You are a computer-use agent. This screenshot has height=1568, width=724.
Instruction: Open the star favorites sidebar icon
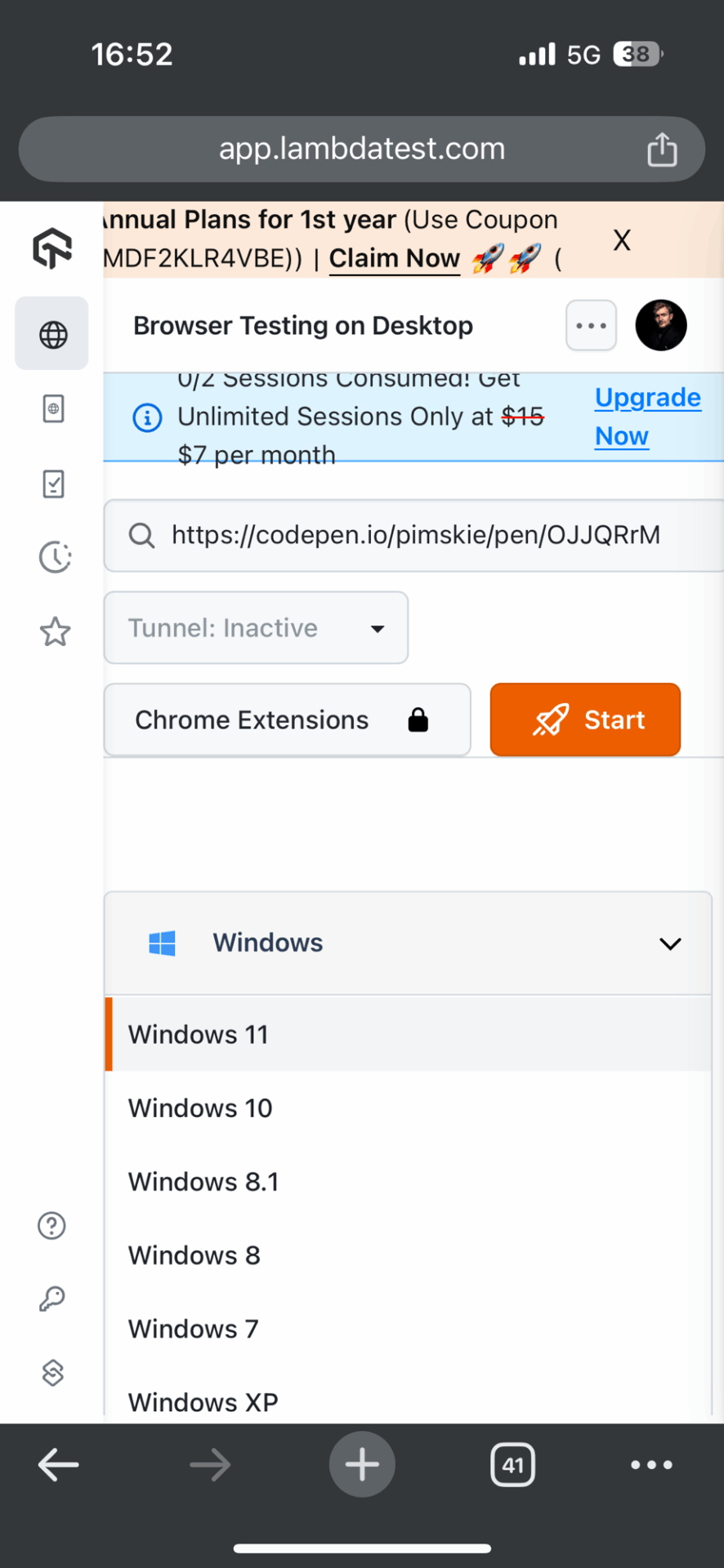(55, 631)
